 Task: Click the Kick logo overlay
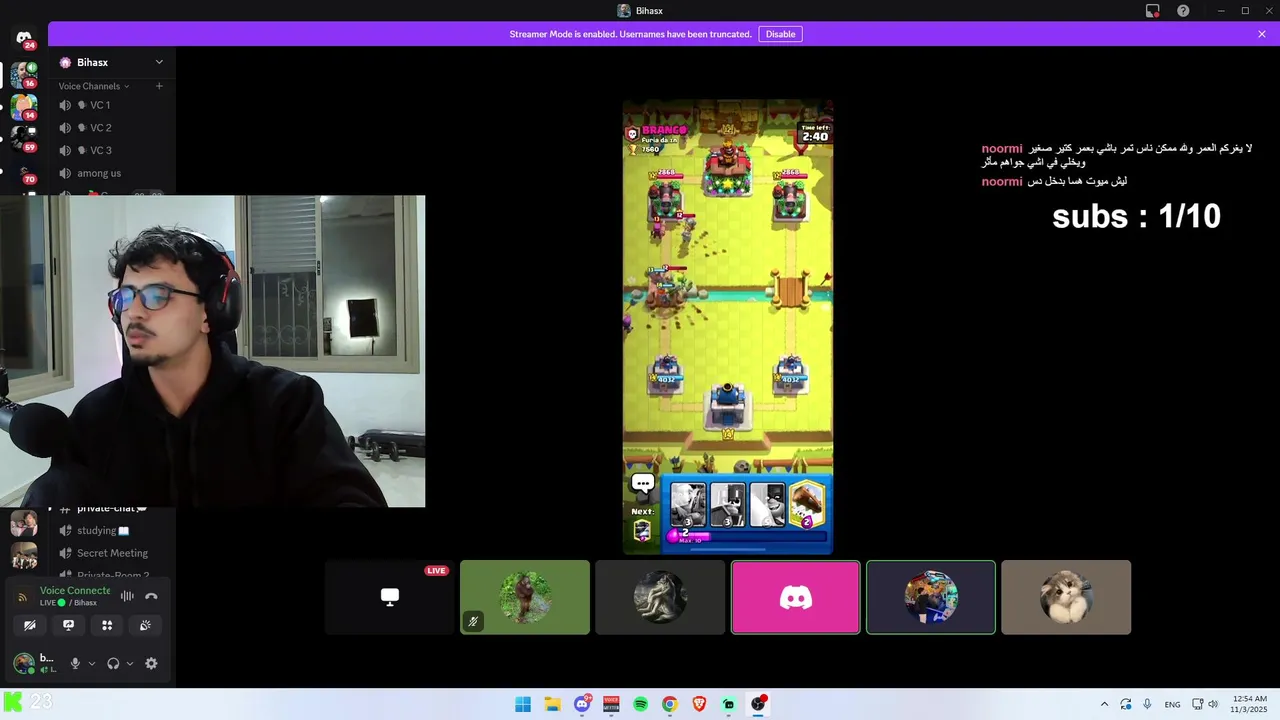click(x=13, y=702)
